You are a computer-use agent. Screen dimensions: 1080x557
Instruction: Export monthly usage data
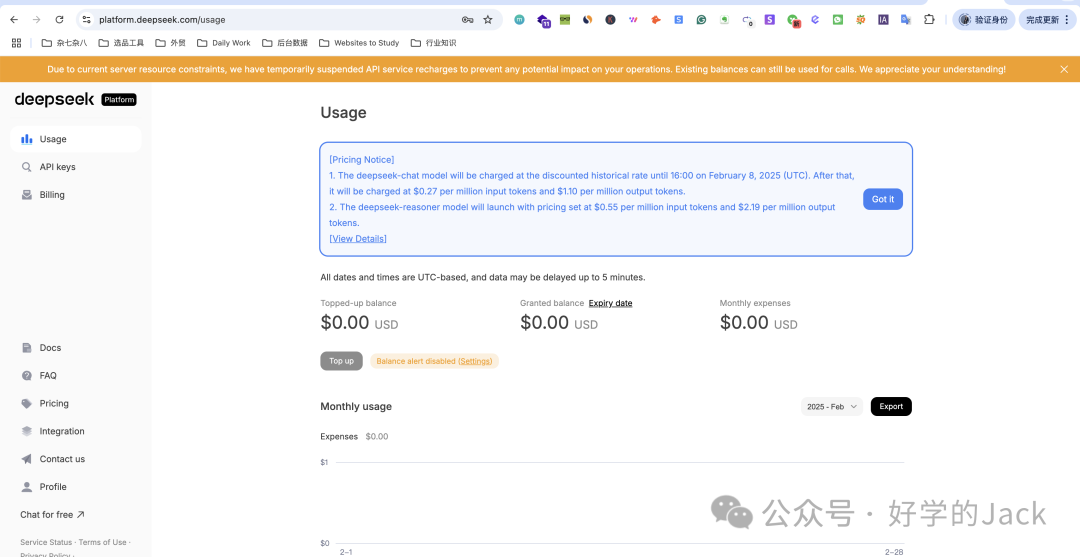[891, 407]
